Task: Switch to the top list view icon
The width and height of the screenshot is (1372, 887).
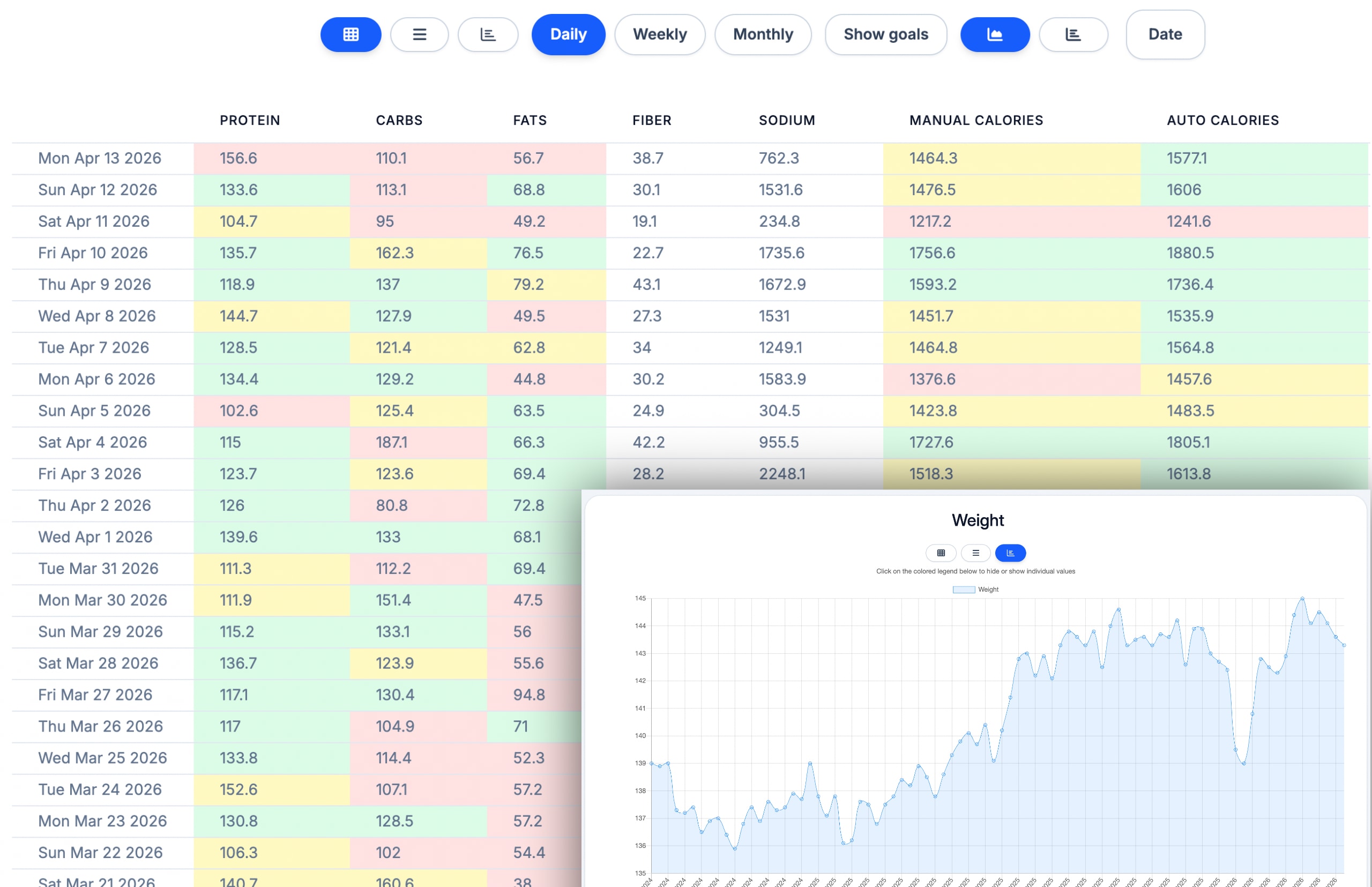Action: click(x=419, y=34)
